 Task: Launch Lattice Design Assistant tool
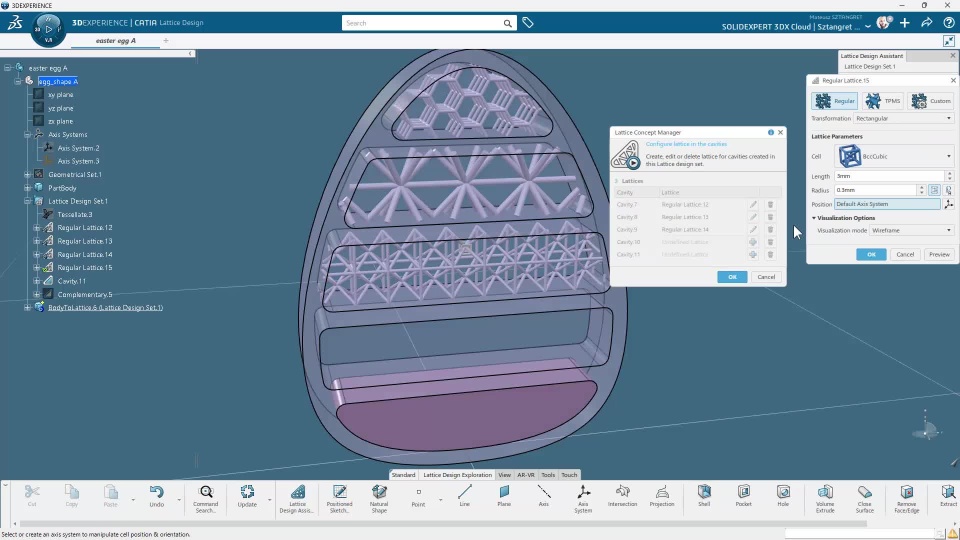pyautogui.click(x=297, y=498)
